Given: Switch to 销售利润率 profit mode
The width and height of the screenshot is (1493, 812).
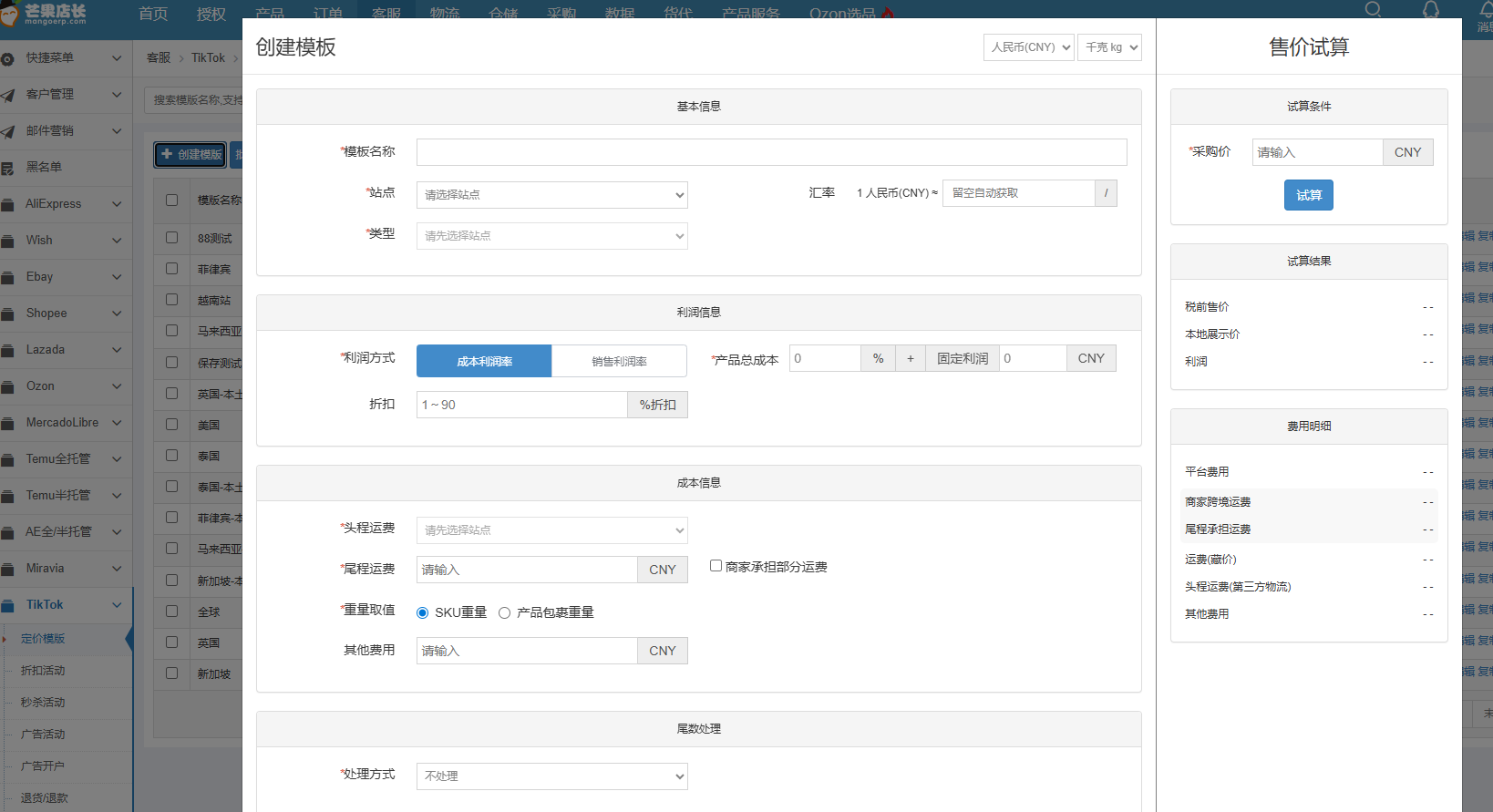Looking at the screenshot, I should [x=619, y=361].
